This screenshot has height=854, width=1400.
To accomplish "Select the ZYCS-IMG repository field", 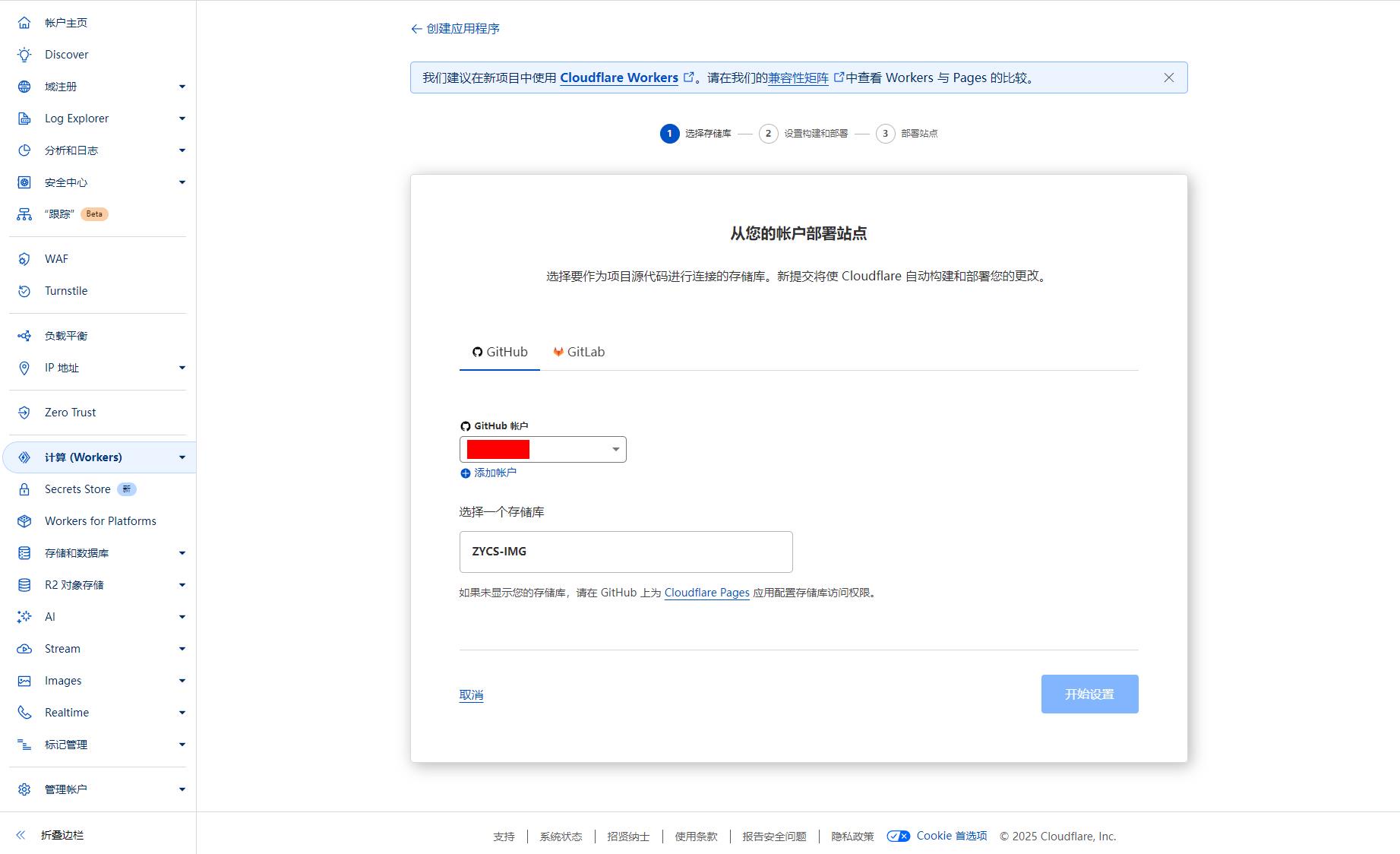I will click(x=625, y=552).
